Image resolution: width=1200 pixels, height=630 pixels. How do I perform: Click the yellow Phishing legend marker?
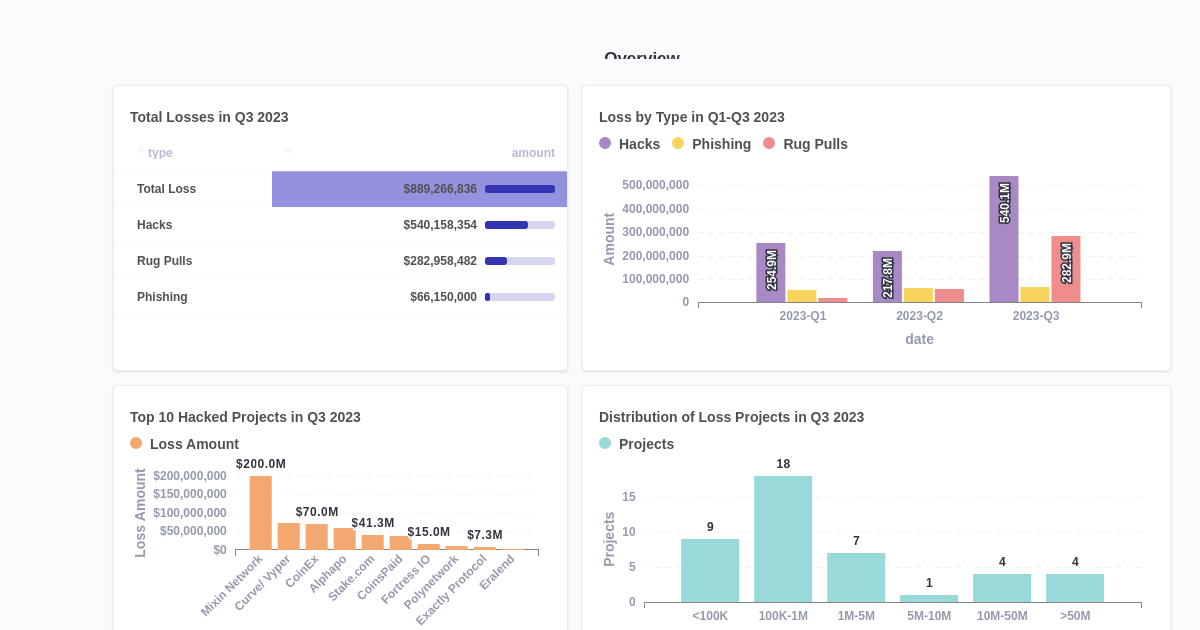click(676, 144)
